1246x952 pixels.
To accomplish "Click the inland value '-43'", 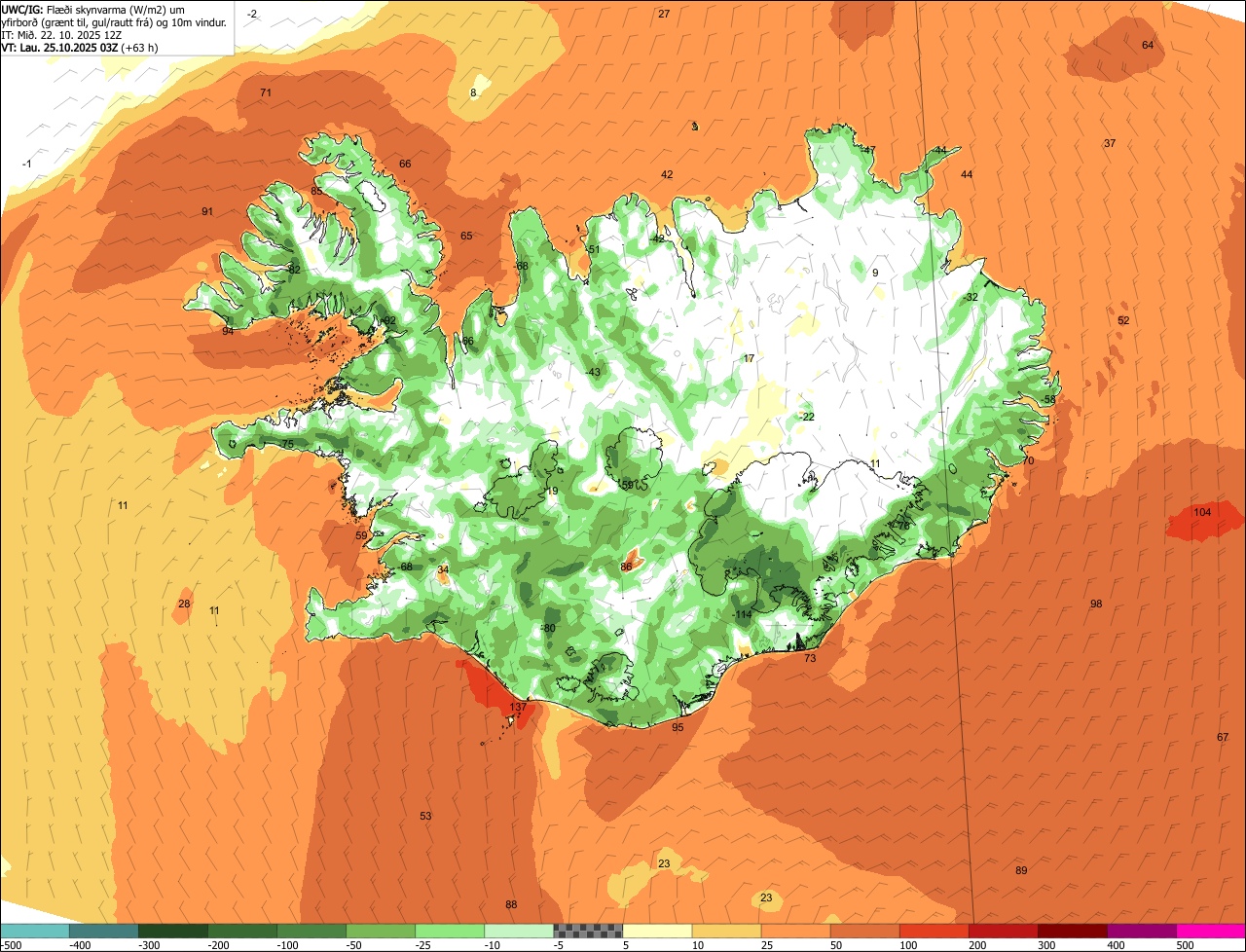I will tap(593, 372).
